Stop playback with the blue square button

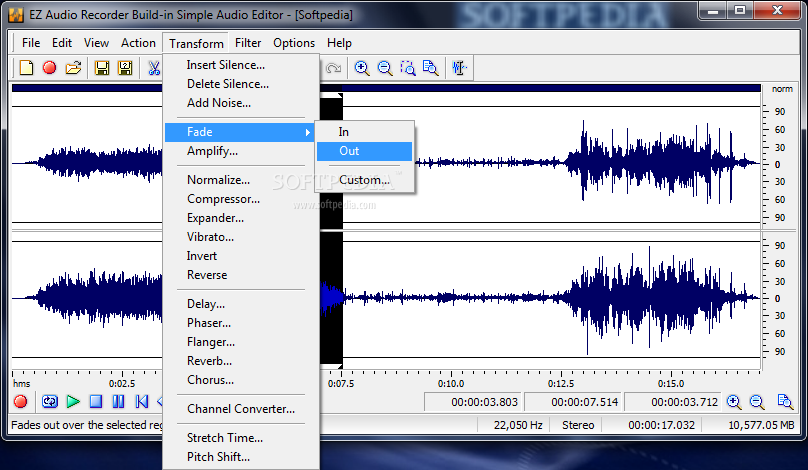click(96, 401)
